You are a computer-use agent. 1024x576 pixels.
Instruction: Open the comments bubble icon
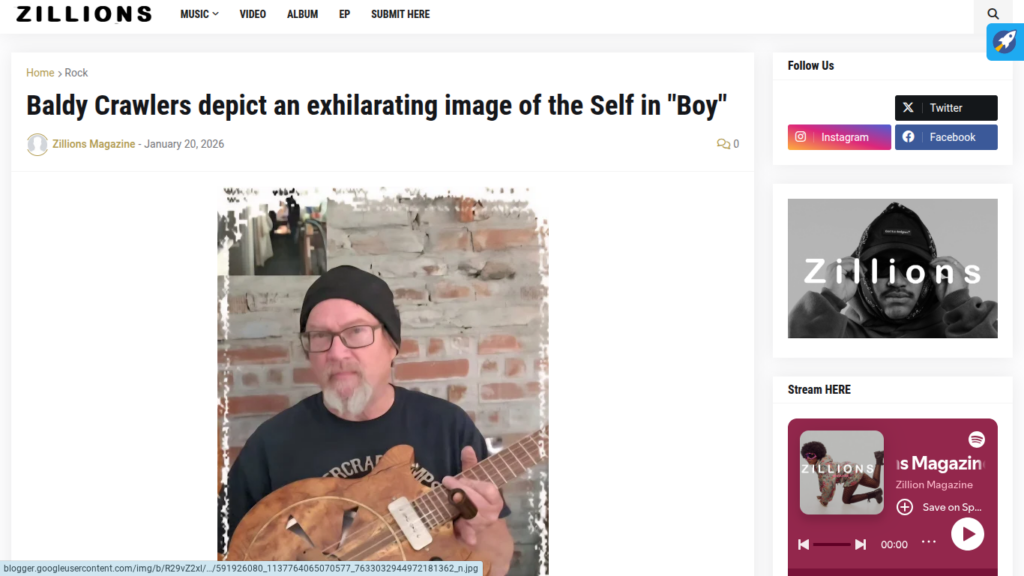(723, 144)
